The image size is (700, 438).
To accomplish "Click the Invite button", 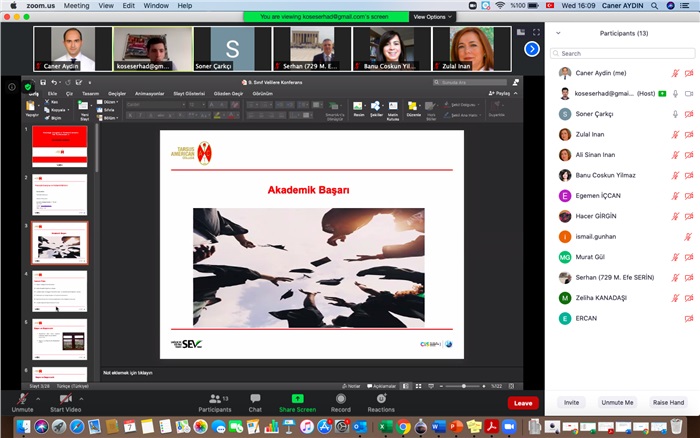I will click(571, 402).
